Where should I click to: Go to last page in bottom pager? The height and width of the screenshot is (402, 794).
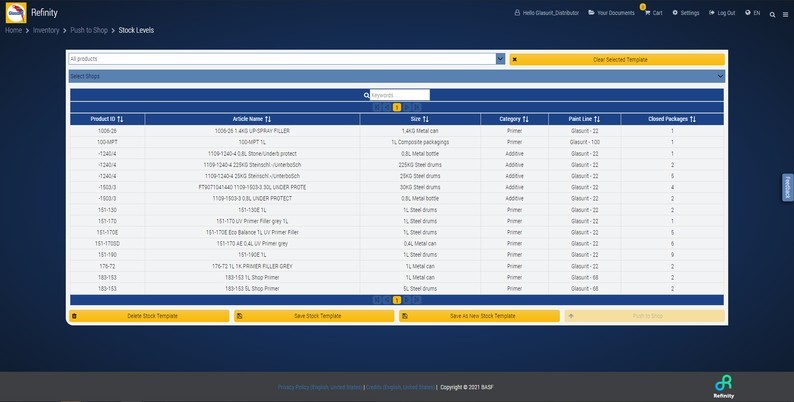click(x=417, y=300)
